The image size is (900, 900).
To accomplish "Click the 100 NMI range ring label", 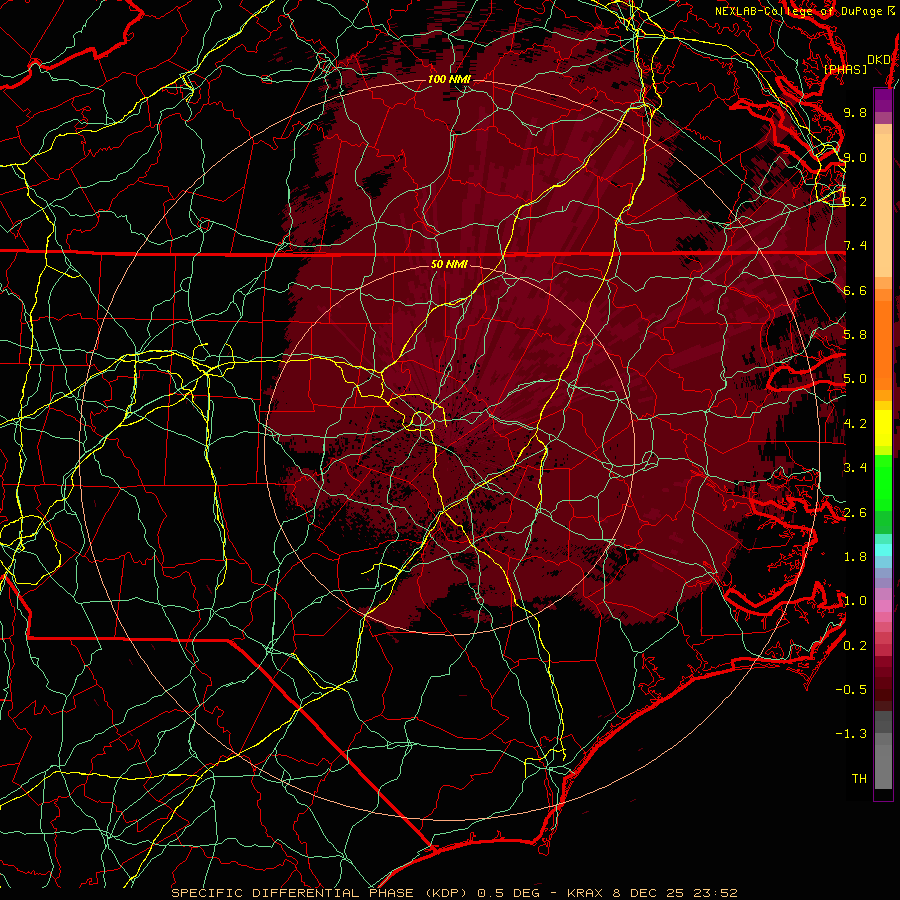I will point(449,79).
